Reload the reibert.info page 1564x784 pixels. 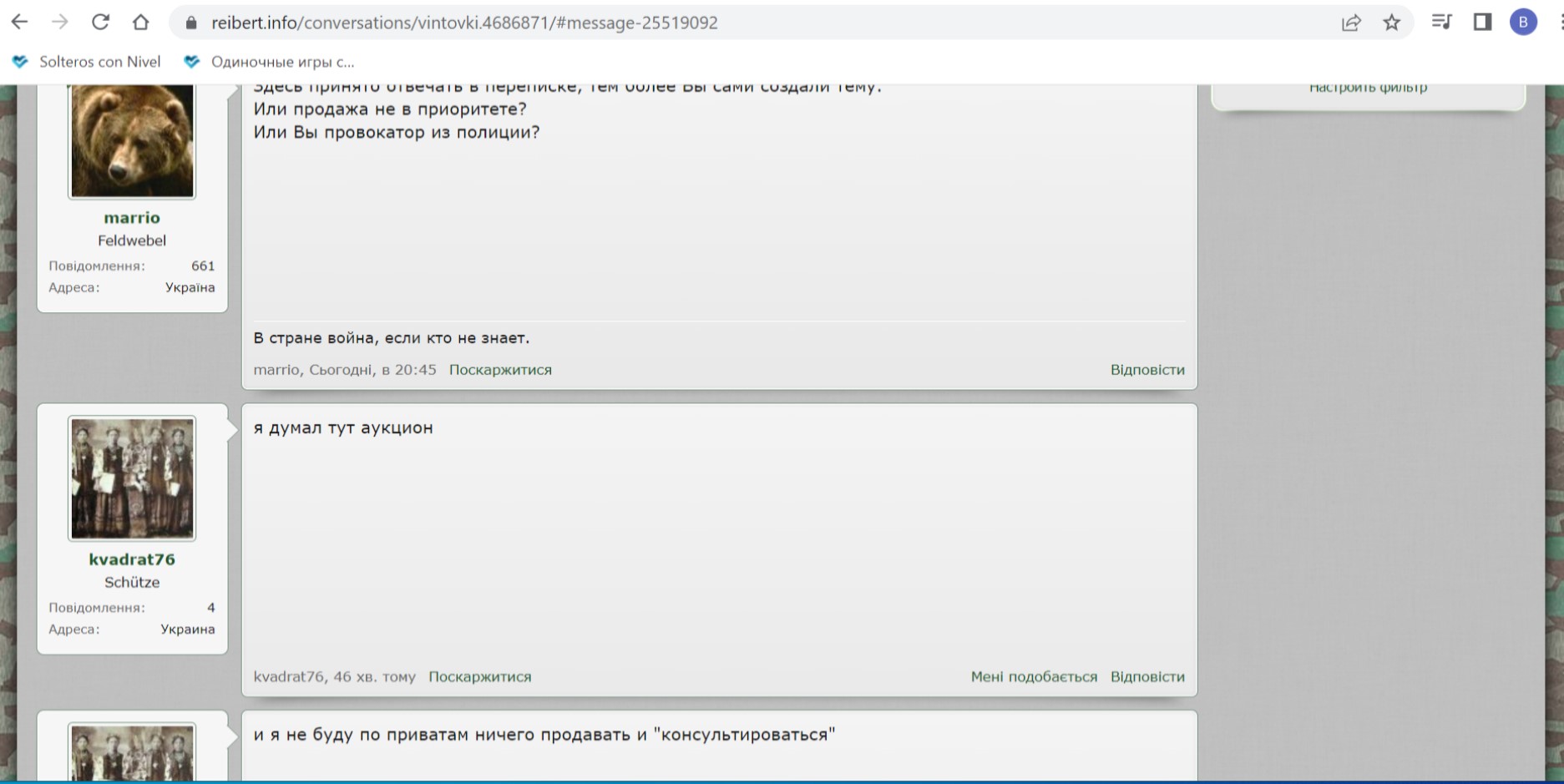[100, 23]
